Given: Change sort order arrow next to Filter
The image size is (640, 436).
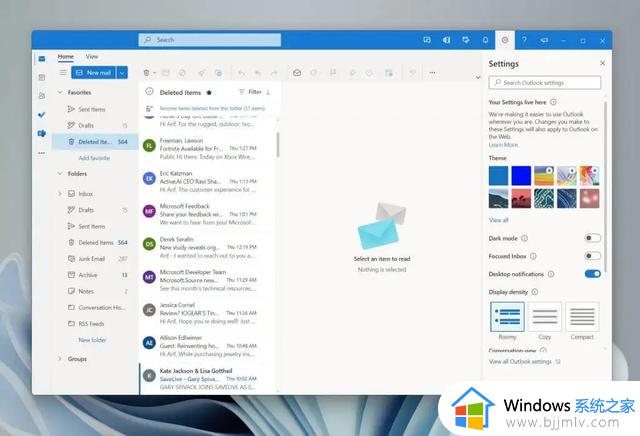Looking at the screenshot, I should [x=268, y=92].
